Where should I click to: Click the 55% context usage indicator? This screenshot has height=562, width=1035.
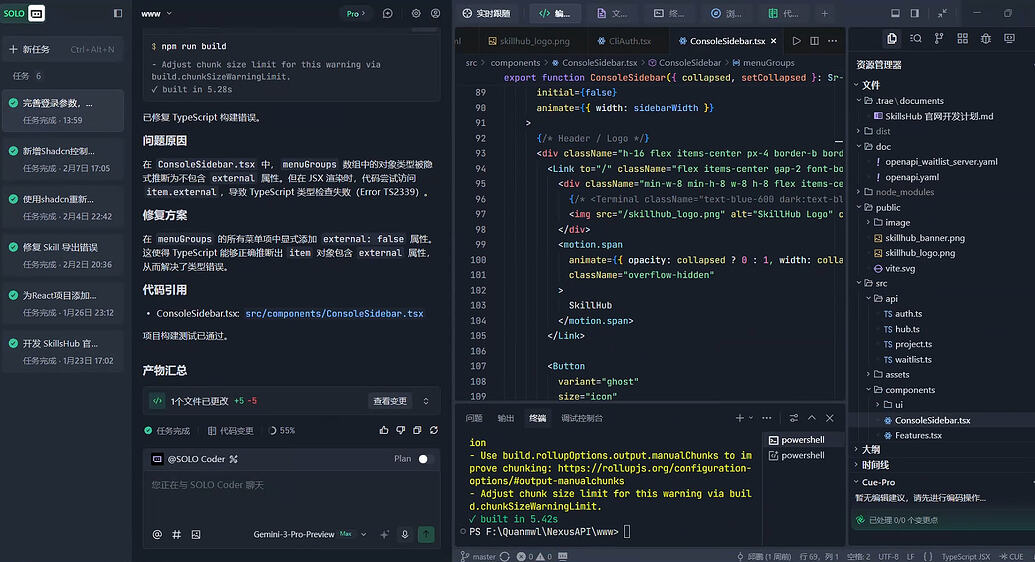click(x=282, y=431)
